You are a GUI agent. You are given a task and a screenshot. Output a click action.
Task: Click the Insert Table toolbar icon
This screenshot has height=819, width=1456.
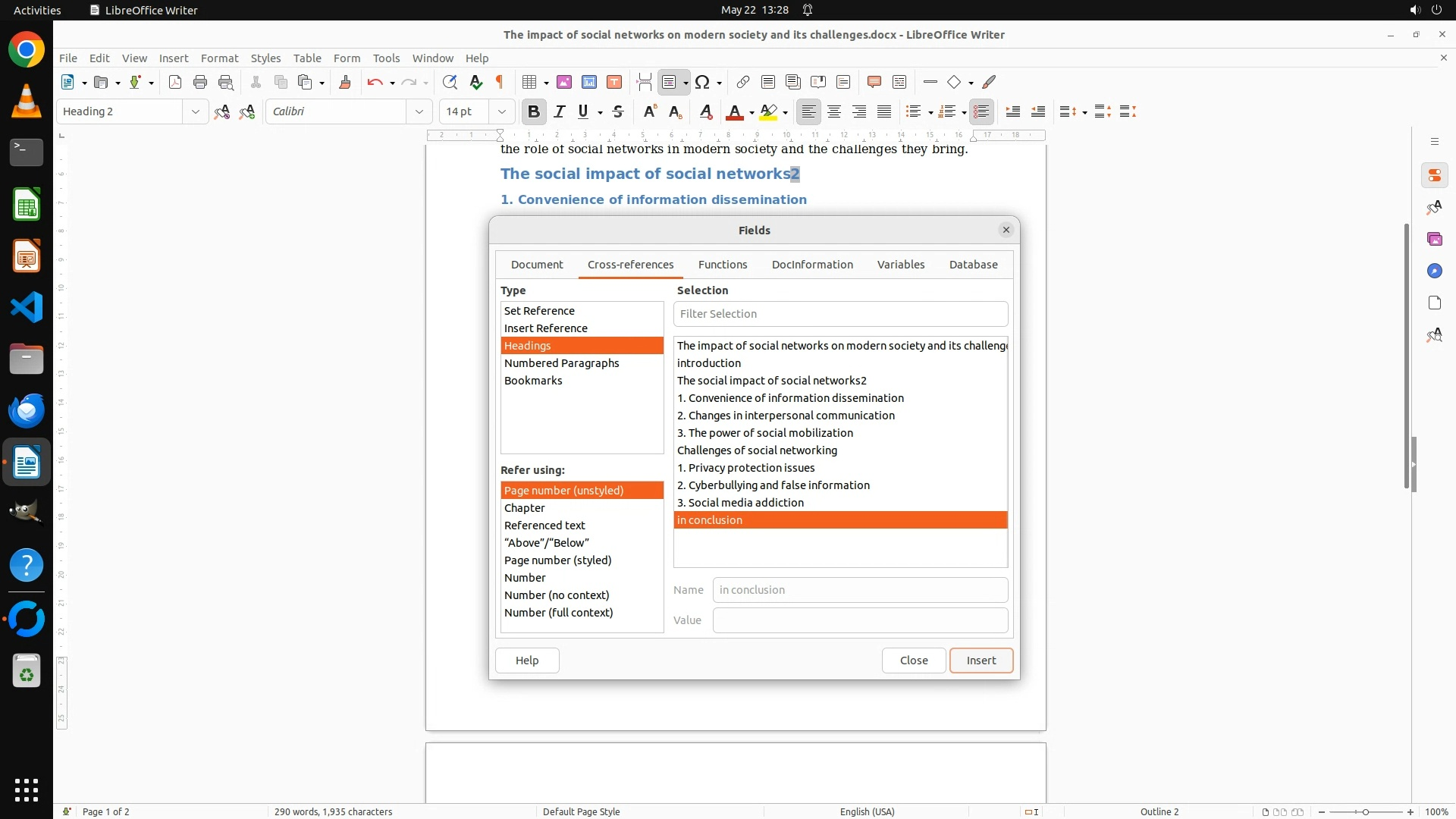tap(530, 82)
